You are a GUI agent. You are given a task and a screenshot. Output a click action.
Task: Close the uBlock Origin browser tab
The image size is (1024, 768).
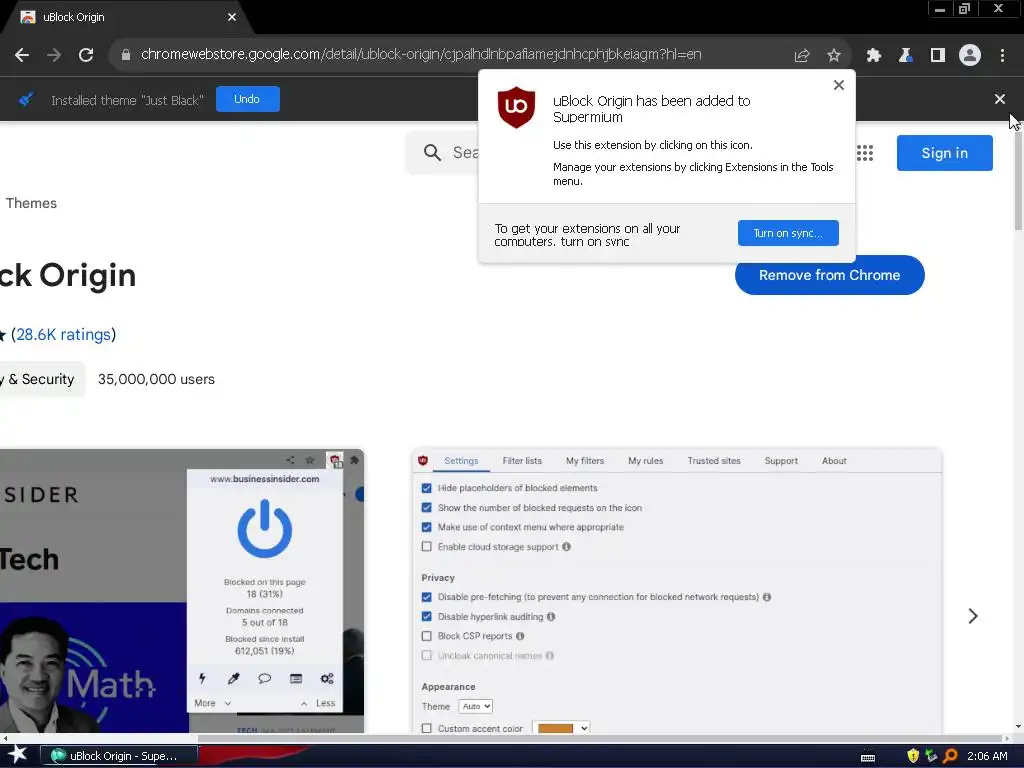(232, 17)
